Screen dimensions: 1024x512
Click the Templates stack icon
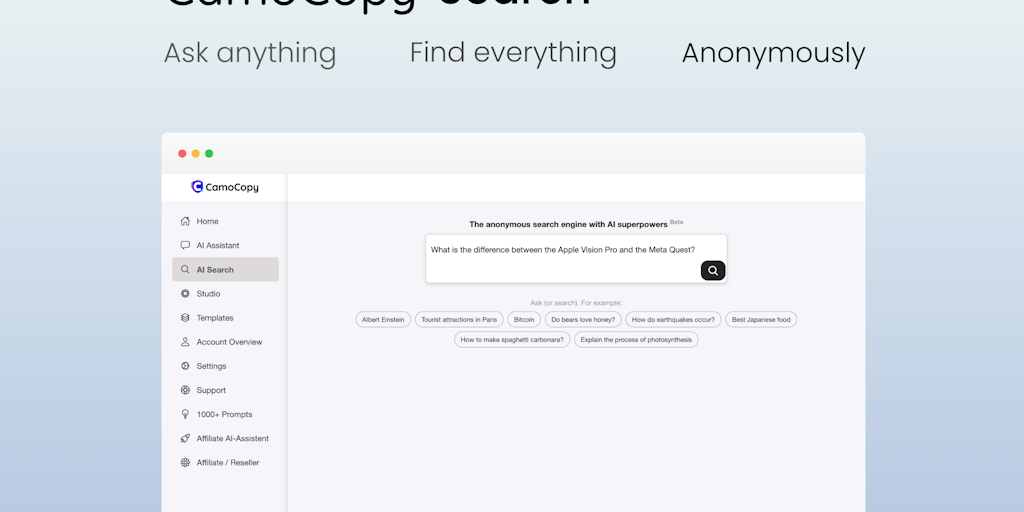(185, 318)
